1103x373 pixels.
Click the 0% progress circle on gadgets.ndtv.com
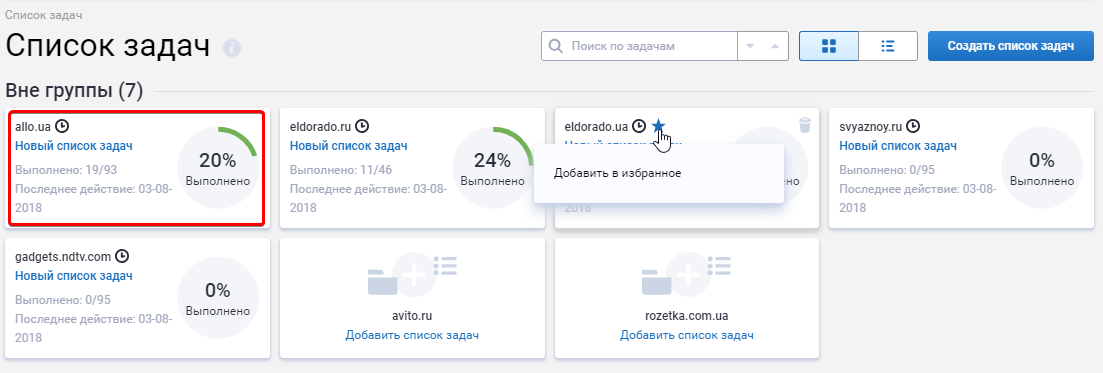coord(218,298)
